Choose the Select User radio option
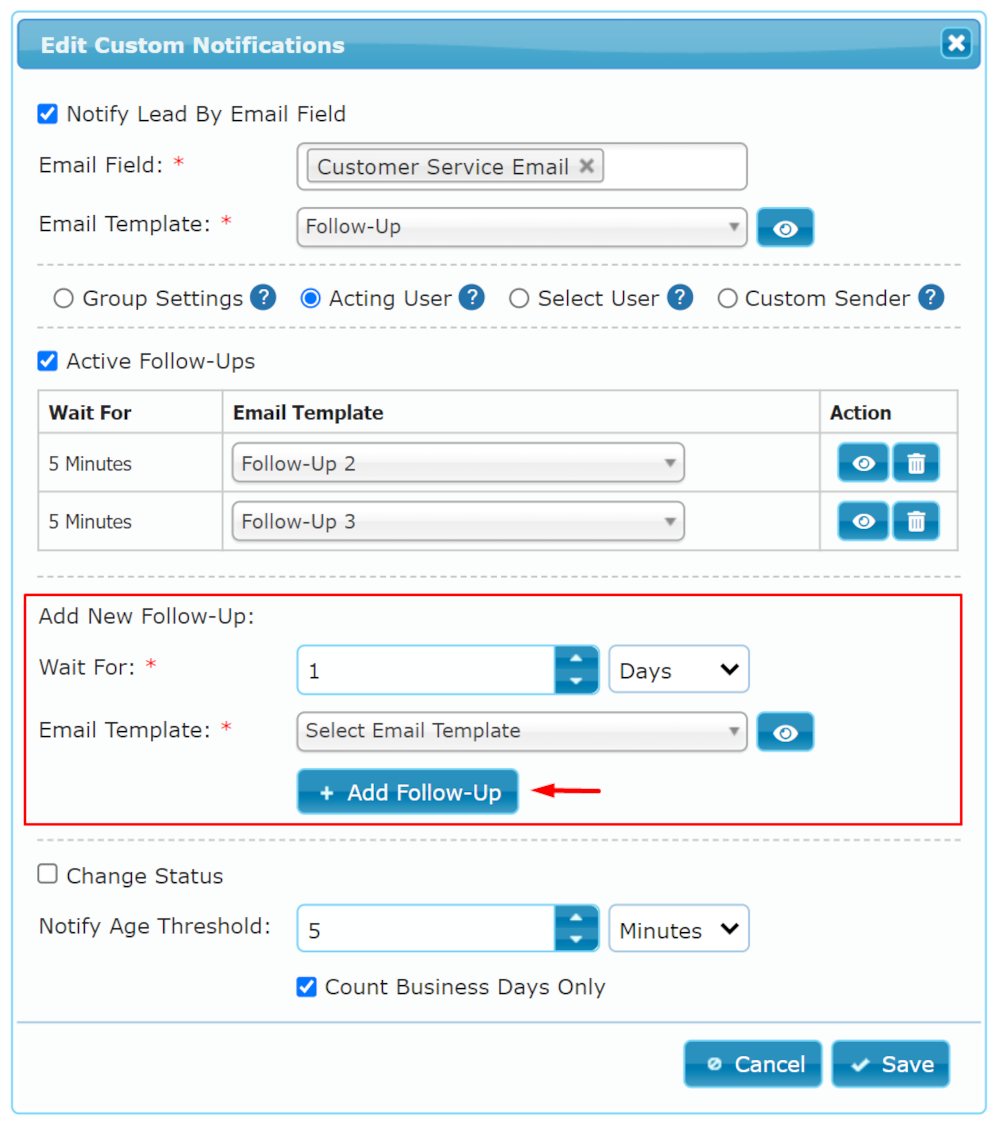Screen dimensions: 1000x1124 (519, 299)
